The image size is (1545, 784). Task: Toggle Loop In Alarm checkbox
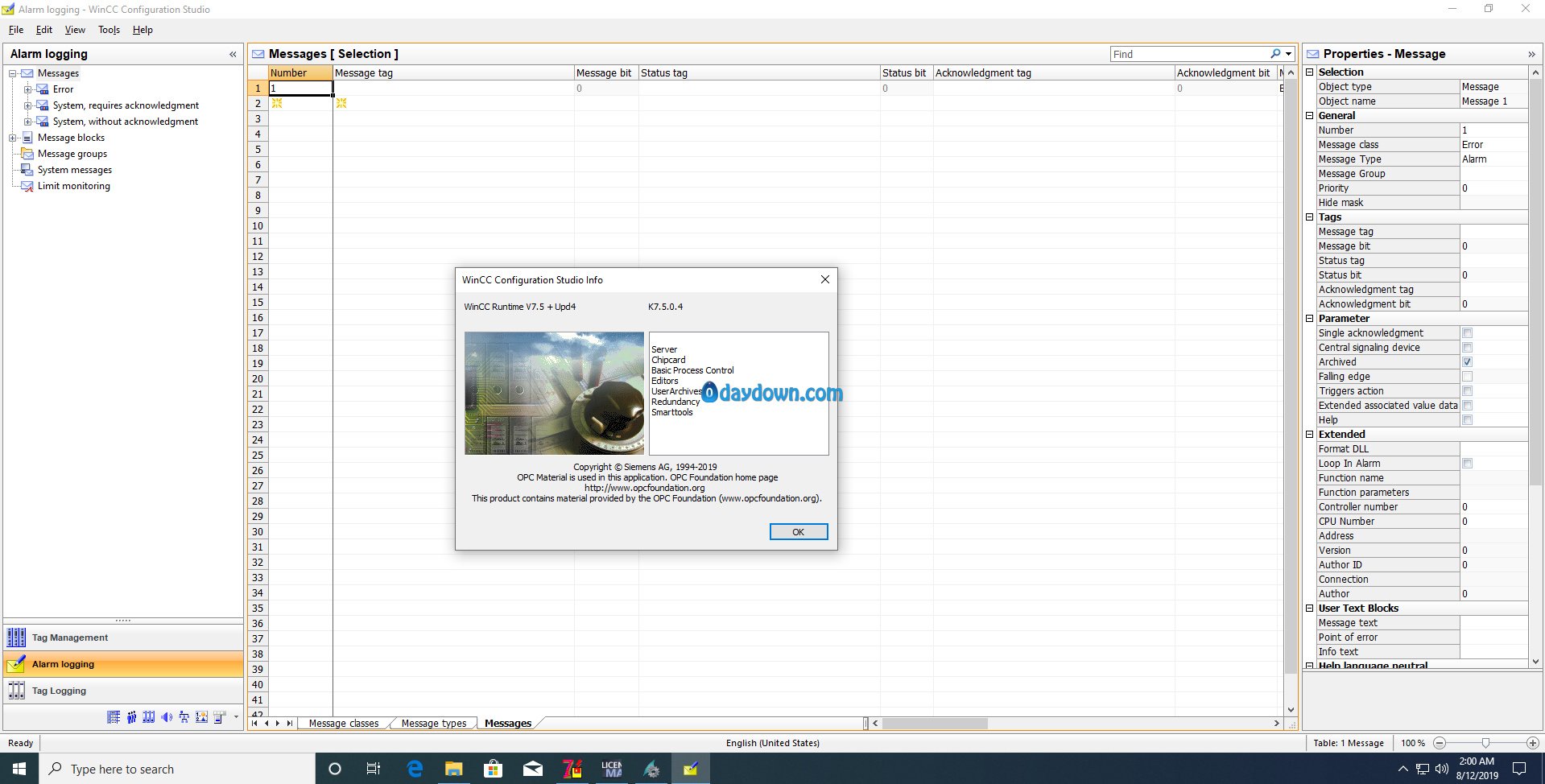tap(1467, 464)
